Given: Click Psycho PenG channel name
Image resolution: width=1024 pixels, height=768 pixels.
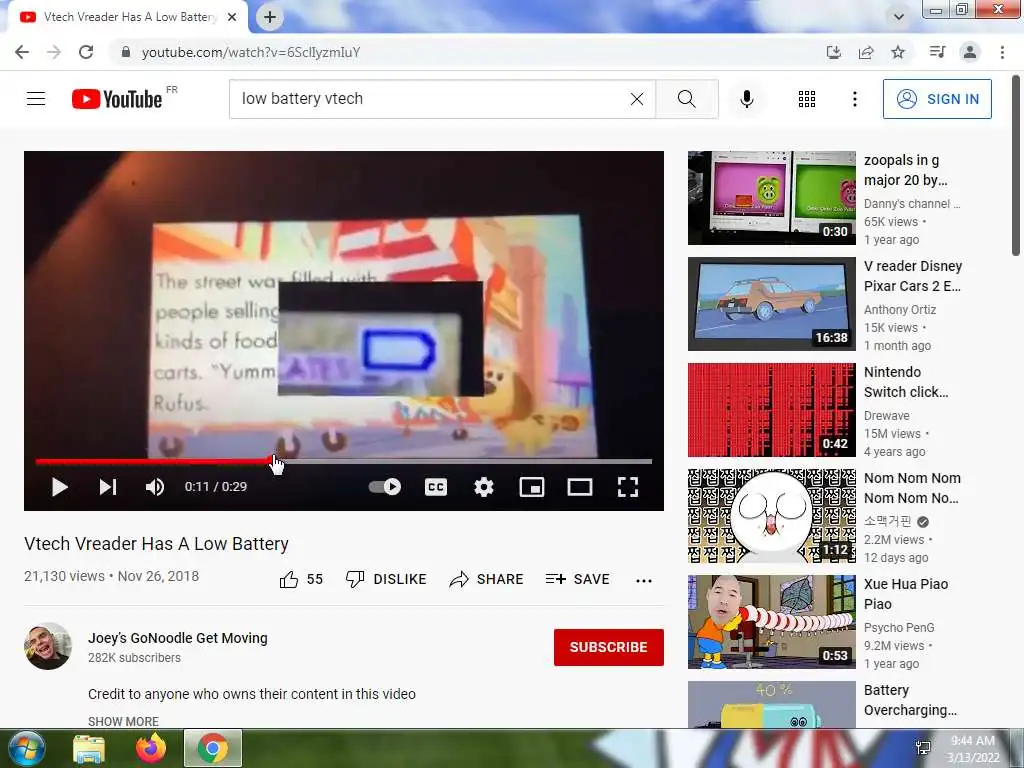Looking at the screenshot, I should 899,628.
